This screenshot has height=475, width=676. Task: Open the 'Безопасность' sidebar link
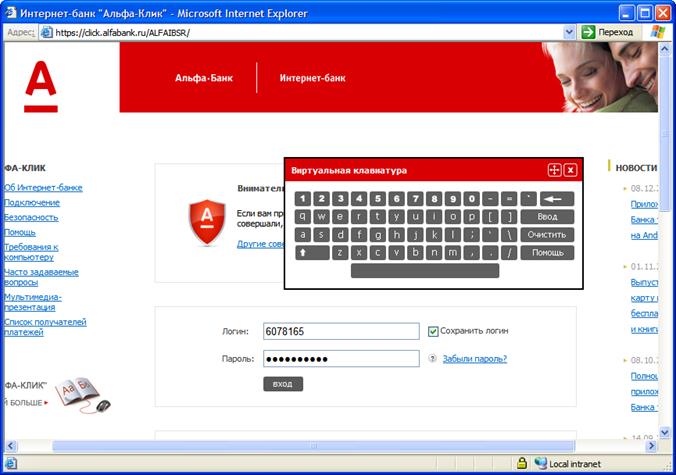[31, 217]
